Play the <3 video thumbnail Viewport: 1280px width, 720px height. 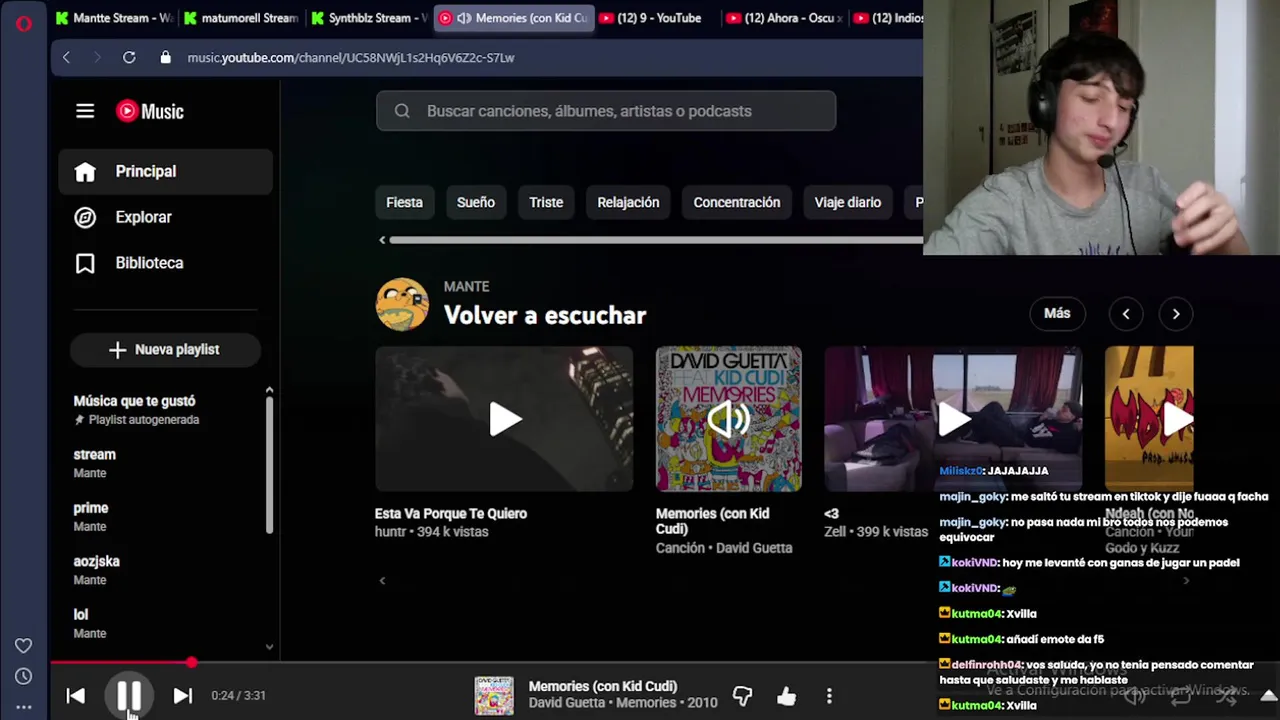(953, 419)
